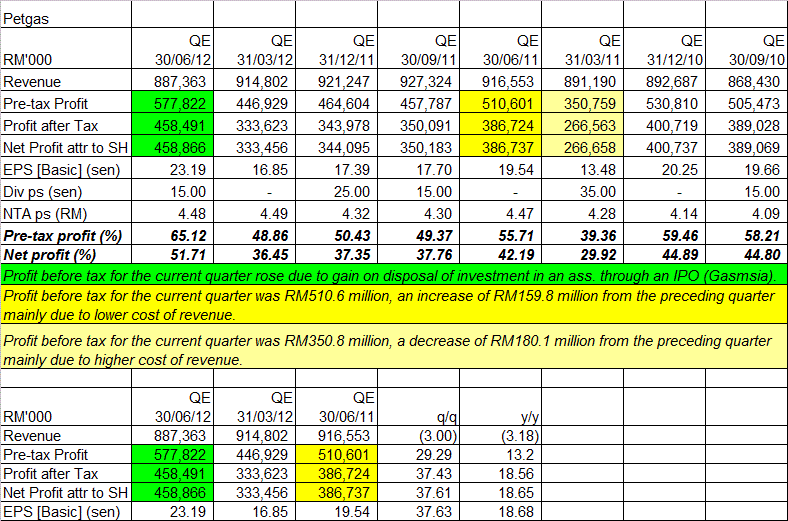788x521 pixels.
Task: Click Net Profit value 400,737
Action: coord(664,148)
